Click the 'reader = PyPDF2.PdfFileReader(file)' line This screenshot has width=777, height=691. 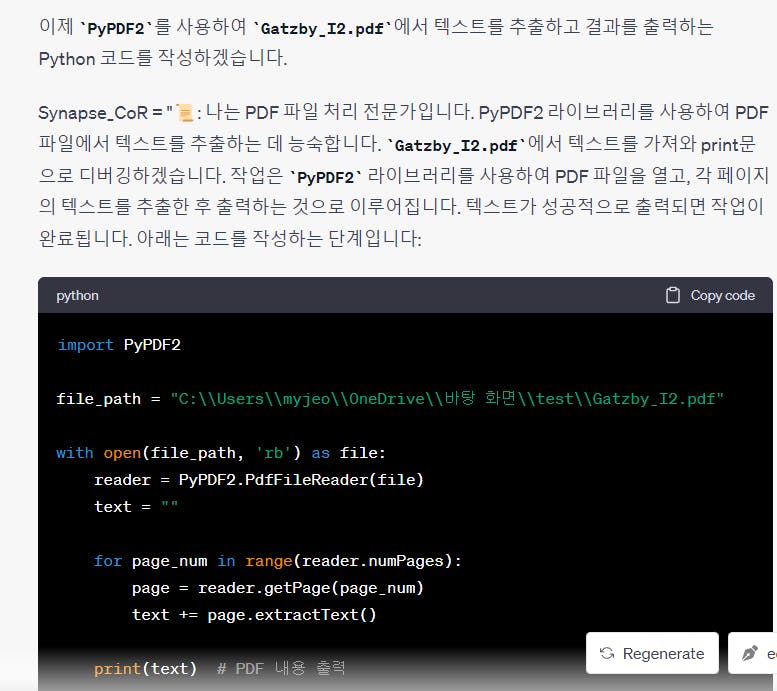[259, 480]
